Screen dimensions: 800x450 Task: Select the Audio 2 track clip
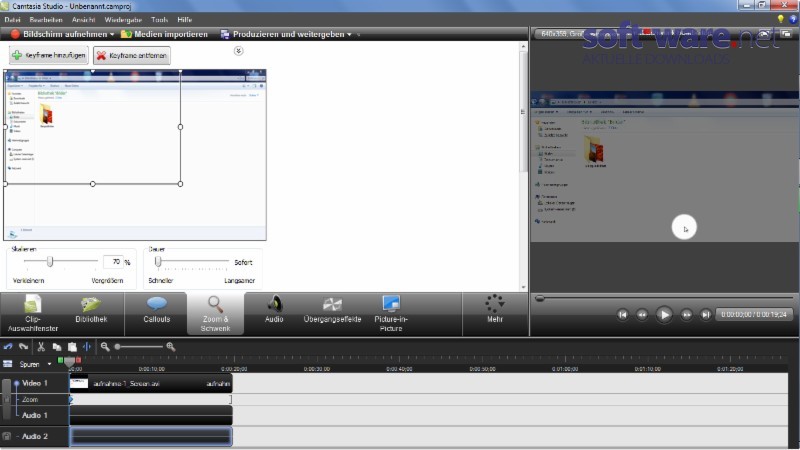(151, 436)
